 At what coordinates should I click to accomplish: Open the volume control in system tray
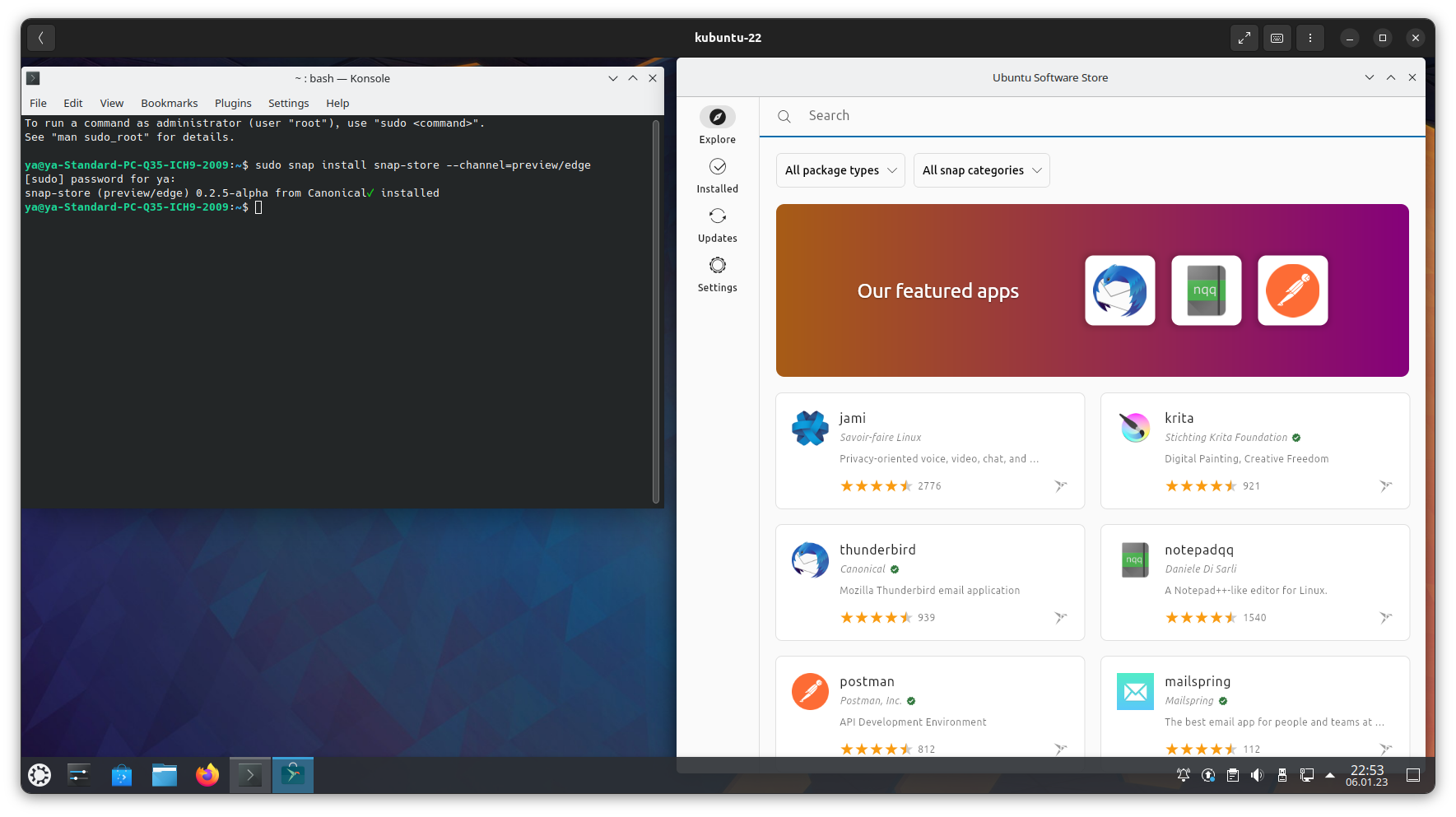click(1257, 775)
